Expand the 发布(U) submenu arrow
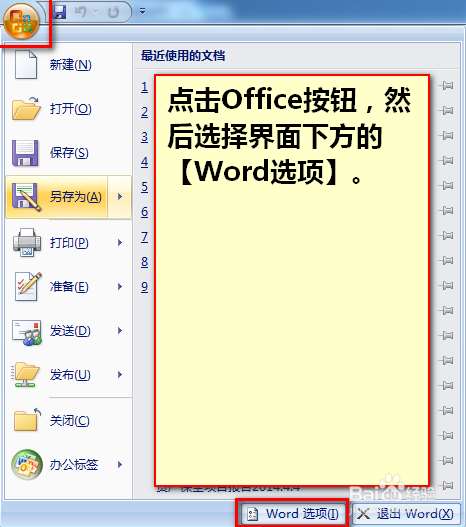This screenshot has width=466, height=527. 120,374
